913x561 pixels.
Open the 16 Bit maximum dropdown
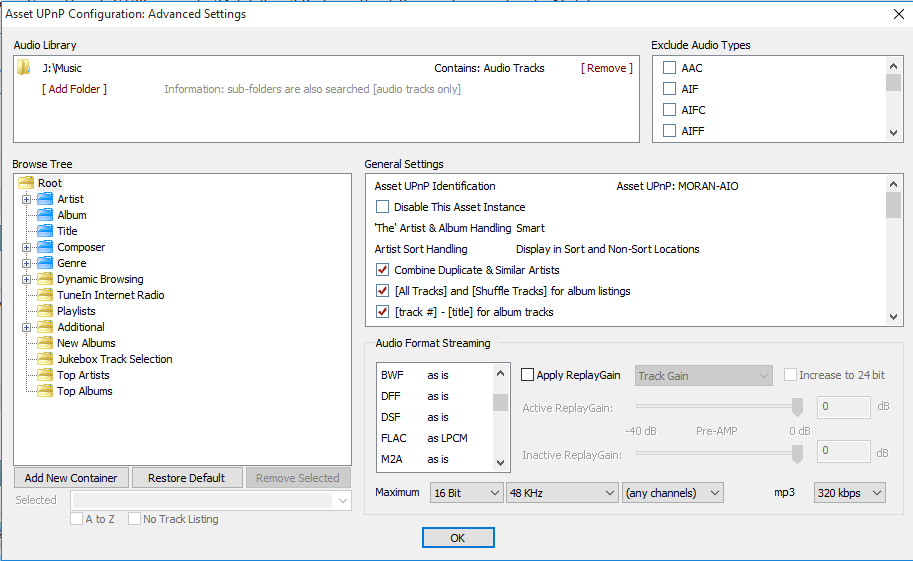click(x=466, y=493)
